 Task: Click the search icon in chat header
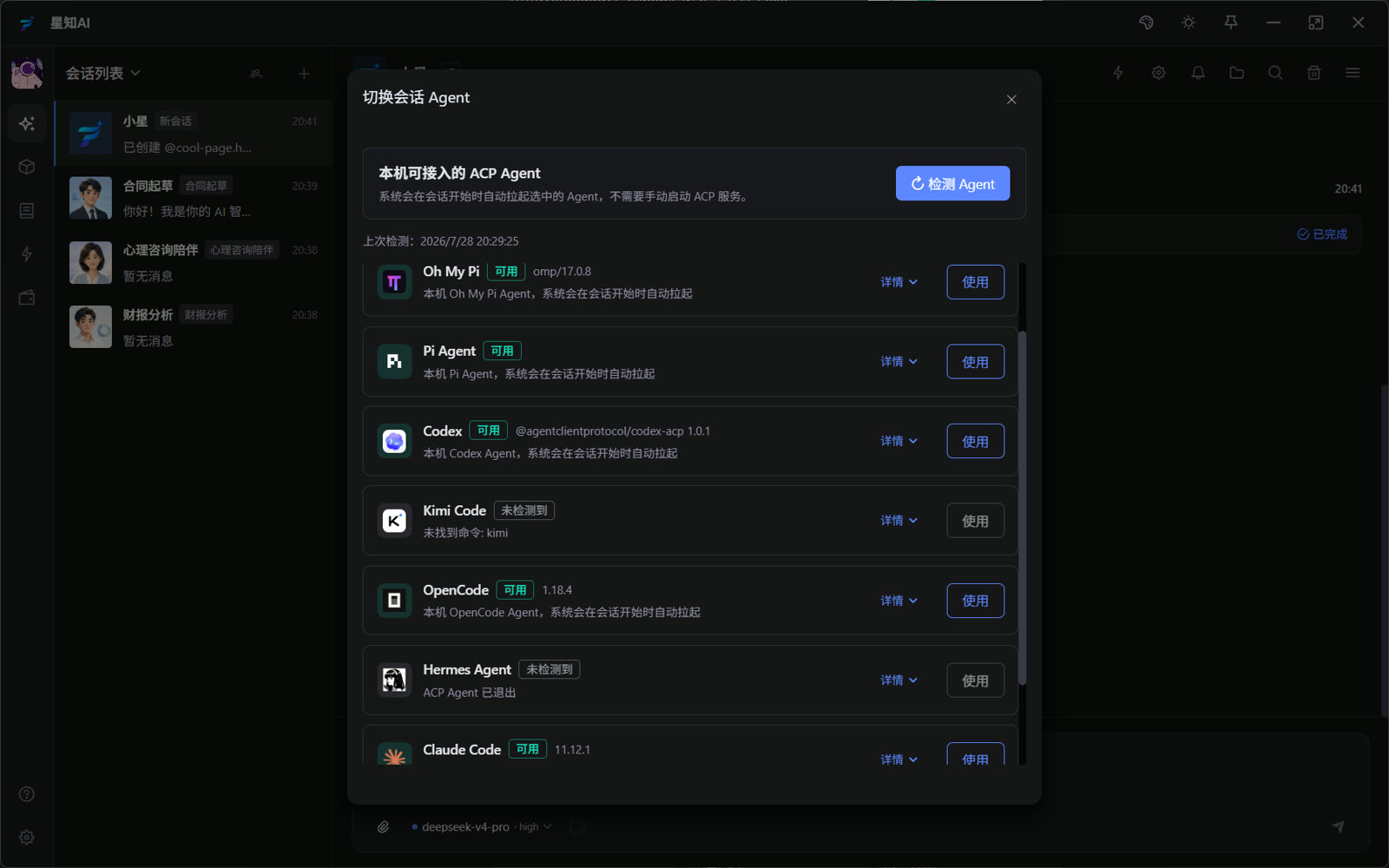(1275, 73)
